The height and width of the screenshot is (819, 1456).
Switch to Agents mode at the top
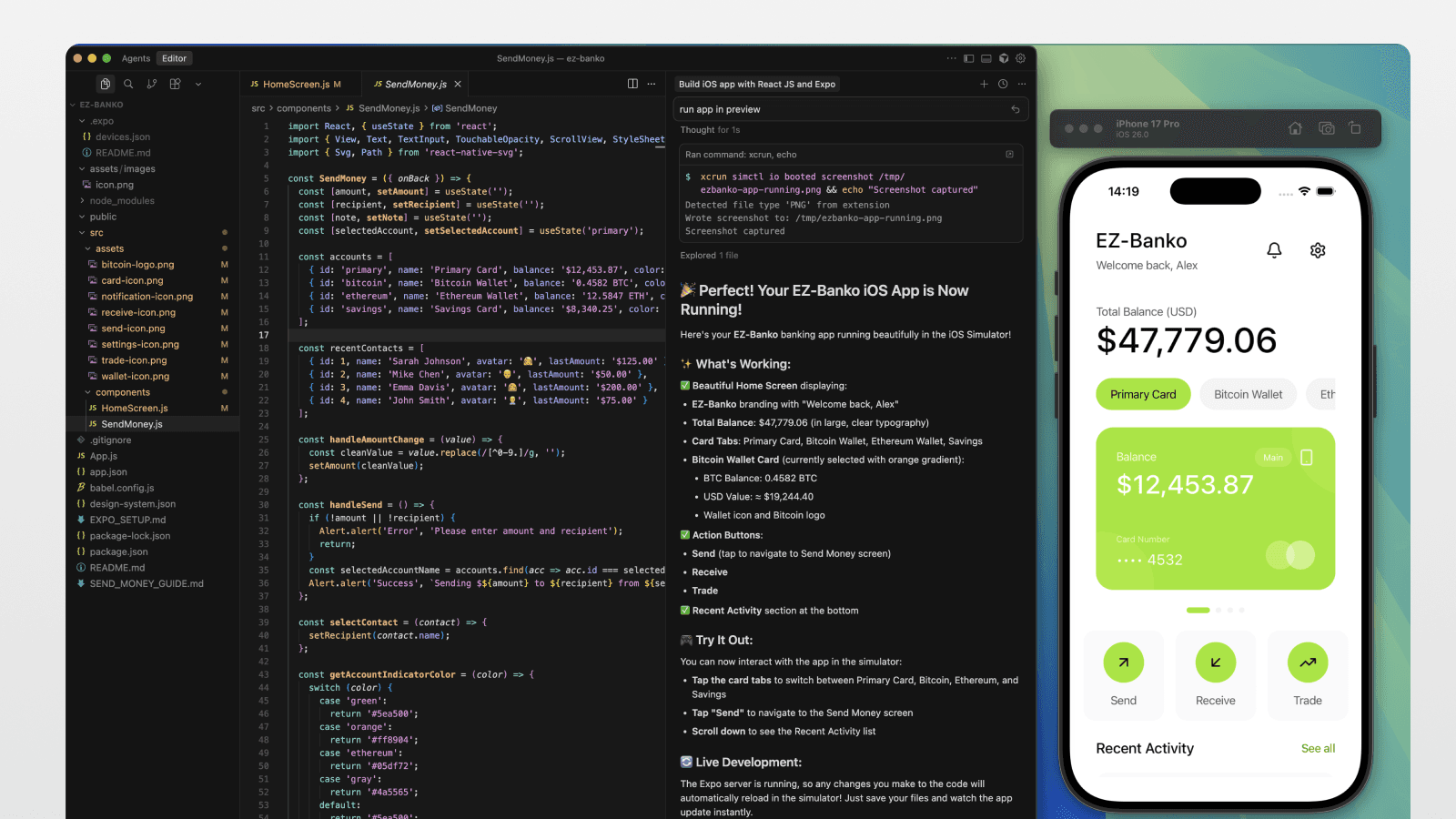[x=136, y=57]
